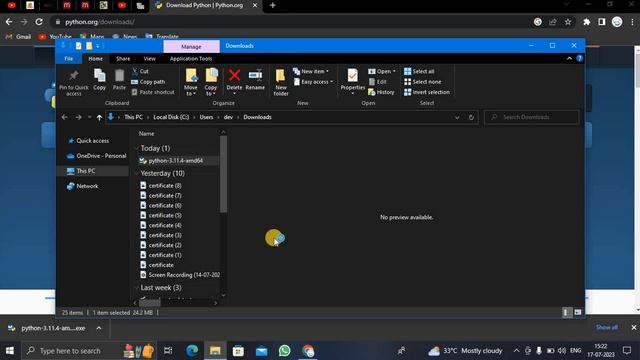Select python-3.11.4-amd64 file

[176, 160]
